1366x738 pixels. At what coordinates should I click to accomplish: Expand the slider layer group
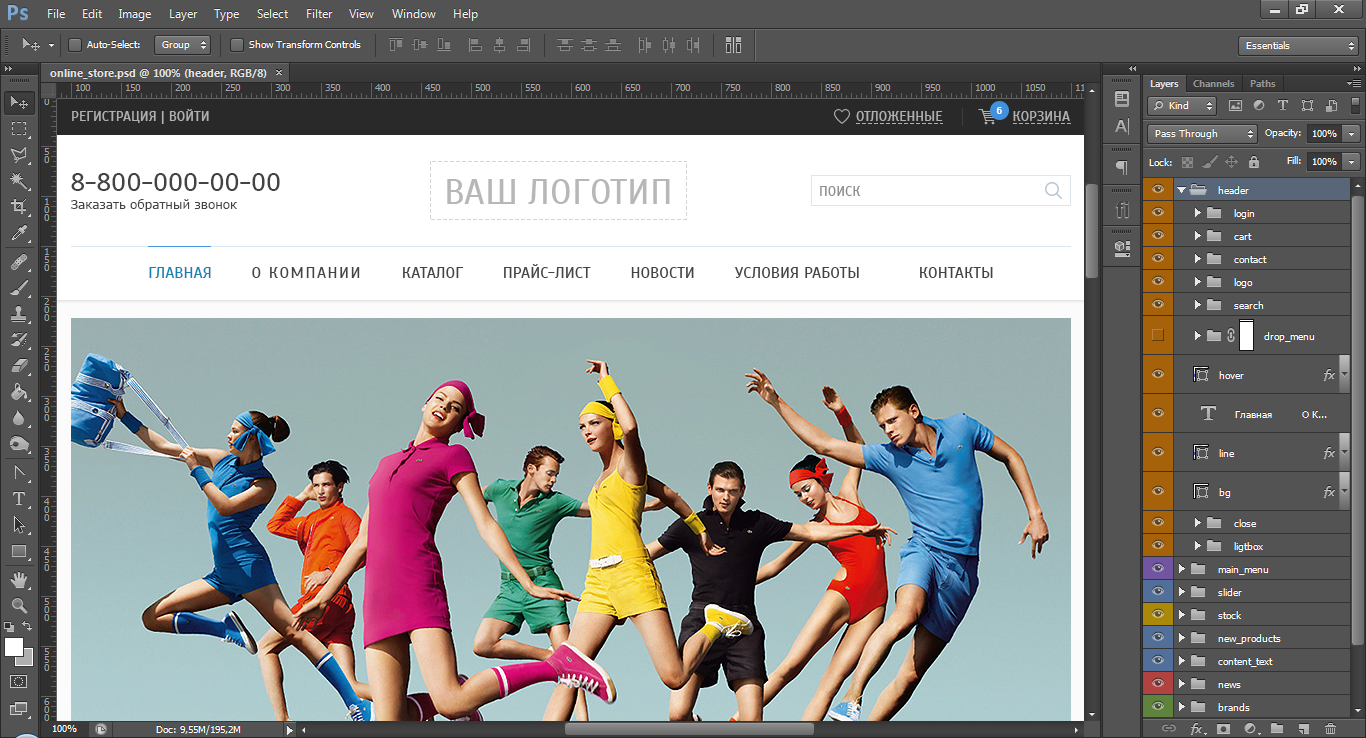click(1182, 592)
